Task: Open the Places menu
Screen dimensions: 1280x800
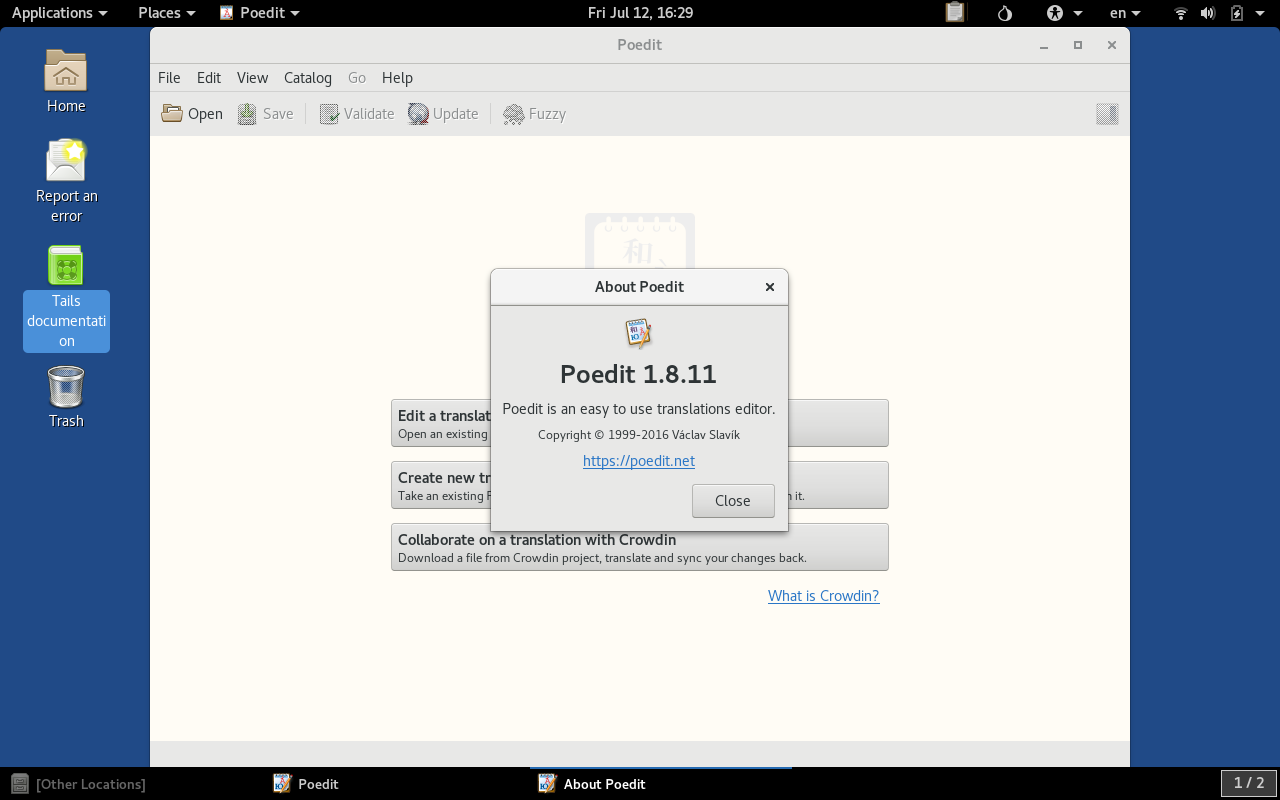Action: click(166, 13)
